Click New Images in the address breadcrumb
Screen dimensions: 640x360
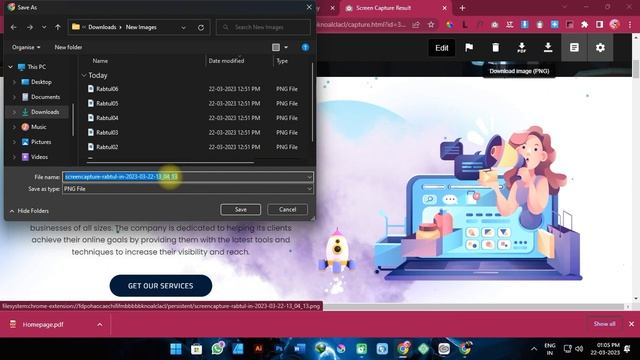(141, 27)
